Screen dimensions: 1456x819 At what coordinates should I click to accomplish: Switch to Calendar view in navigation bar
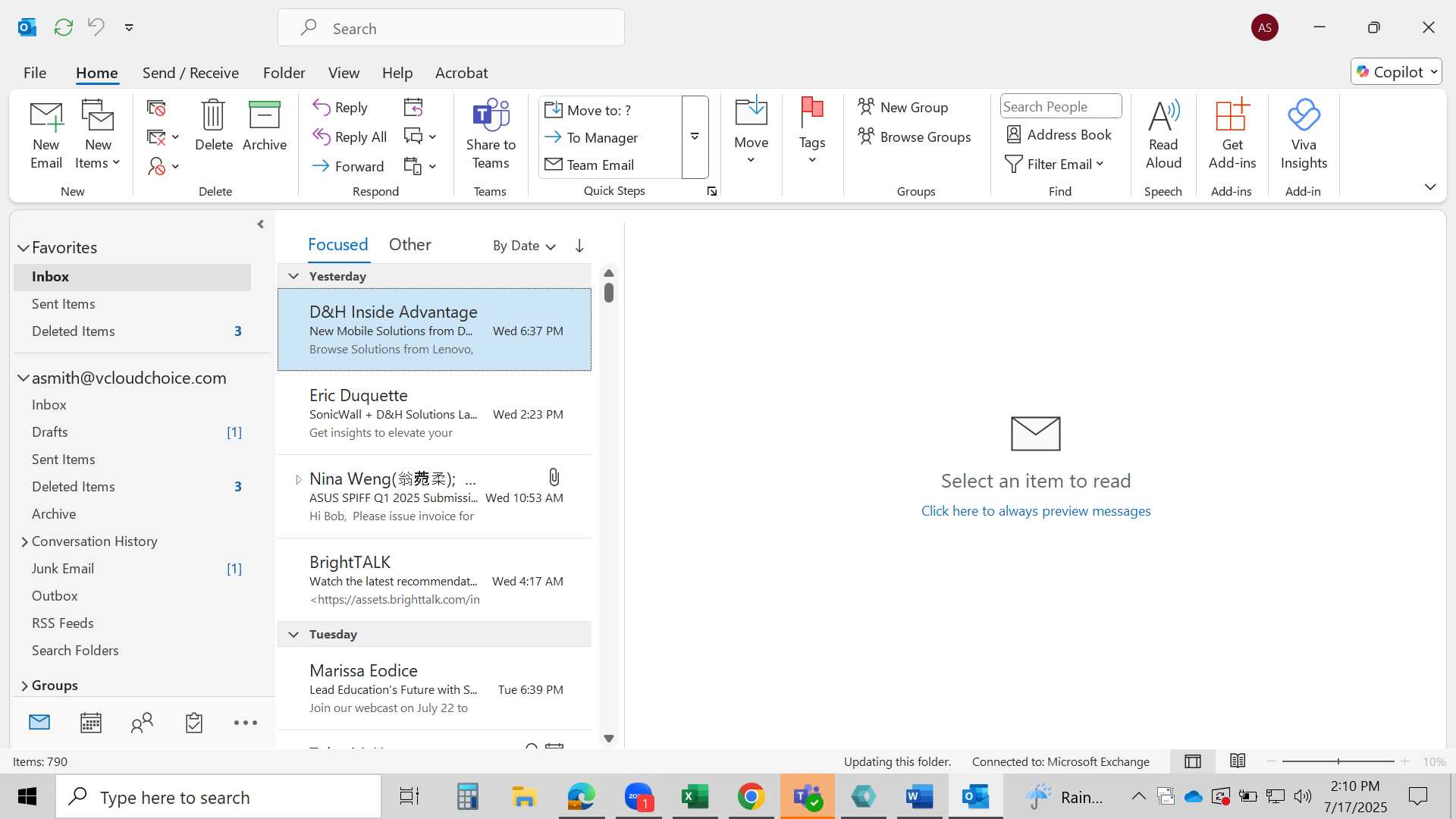91,723
